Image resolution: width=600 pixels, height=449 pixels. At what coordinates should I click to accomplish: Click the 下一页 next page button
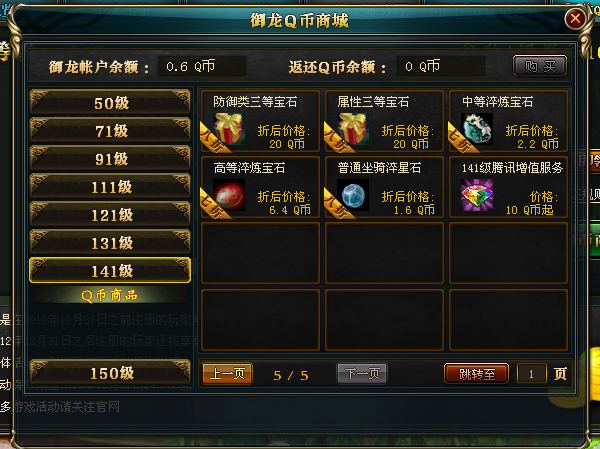pyautogui.click(x=362, y=373)
